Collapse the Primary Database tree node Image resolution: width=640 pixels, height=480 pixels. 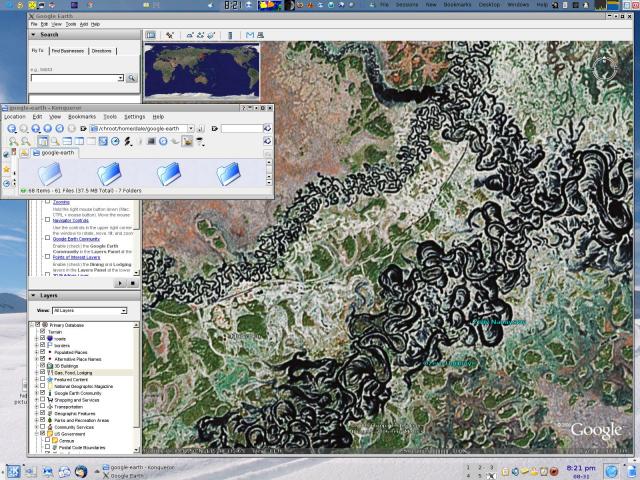(x=32, y=325)
